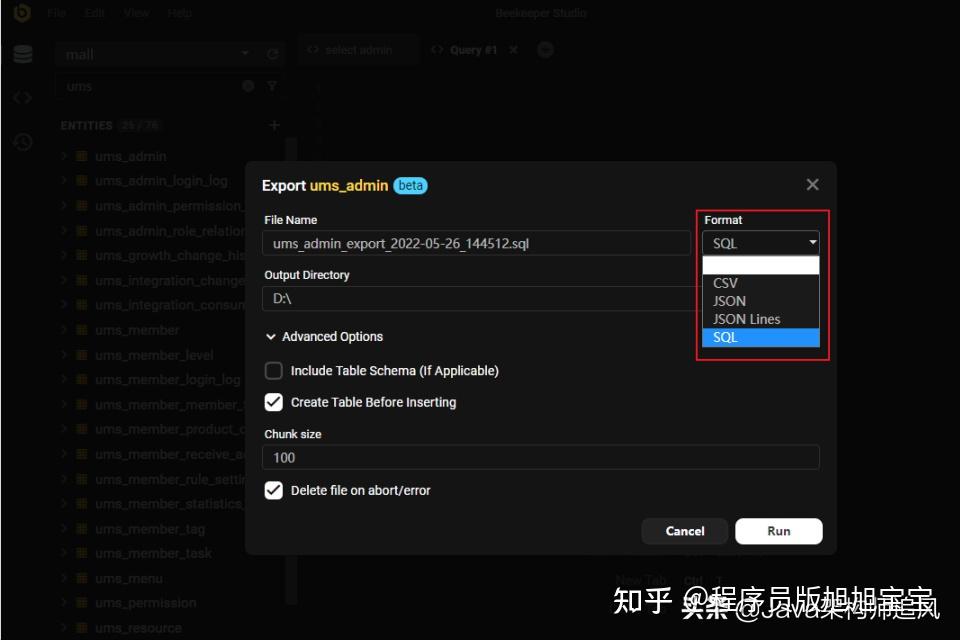
Task: Click table icon beside ums_admin
Action: tap(81, 156)
